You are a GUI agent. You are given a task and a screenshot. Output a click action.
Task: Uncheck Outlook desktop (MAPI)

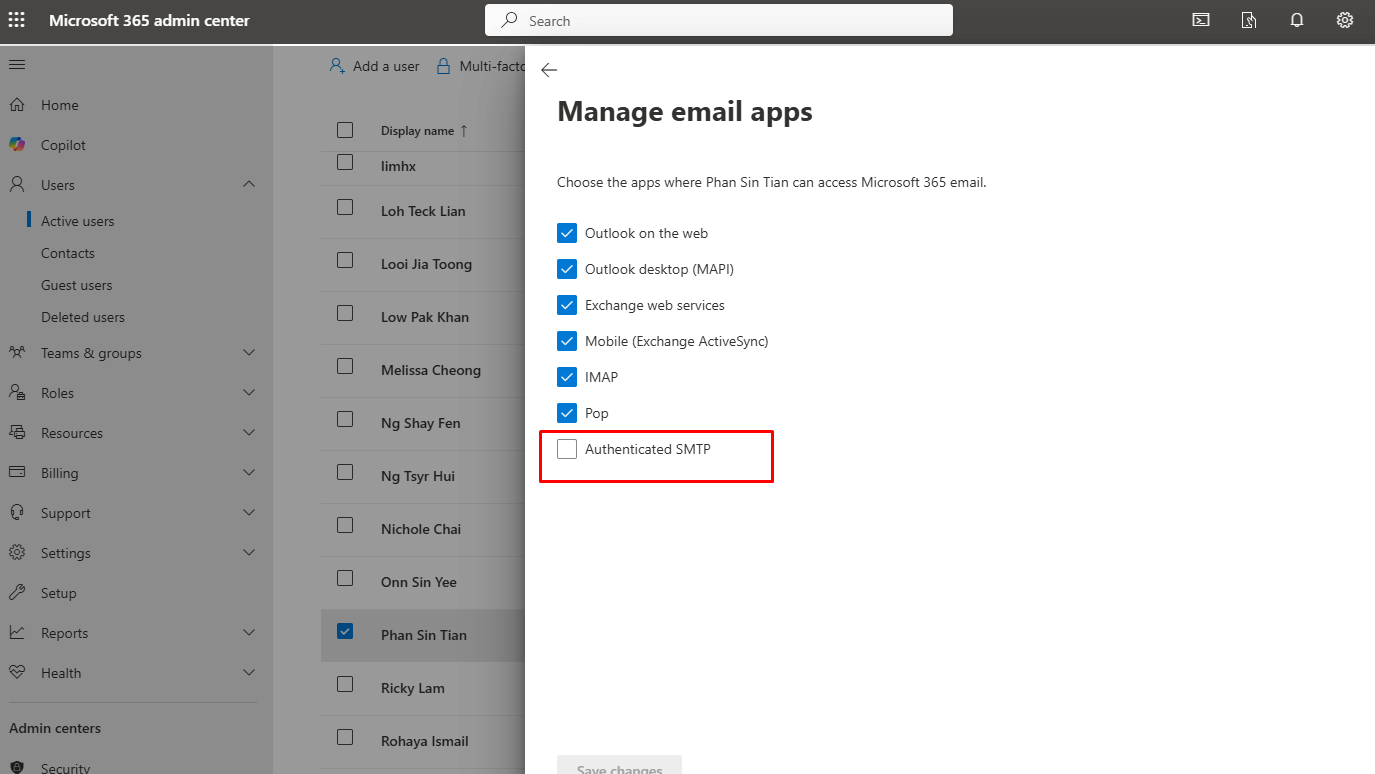click(567, 269)
